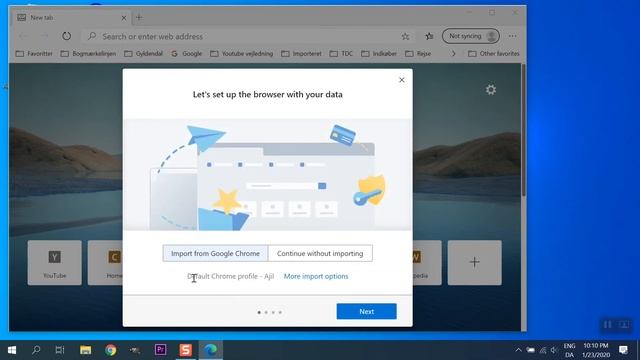Click the pause recording overlay button
The image size is (640, 360).
(607, 324)
